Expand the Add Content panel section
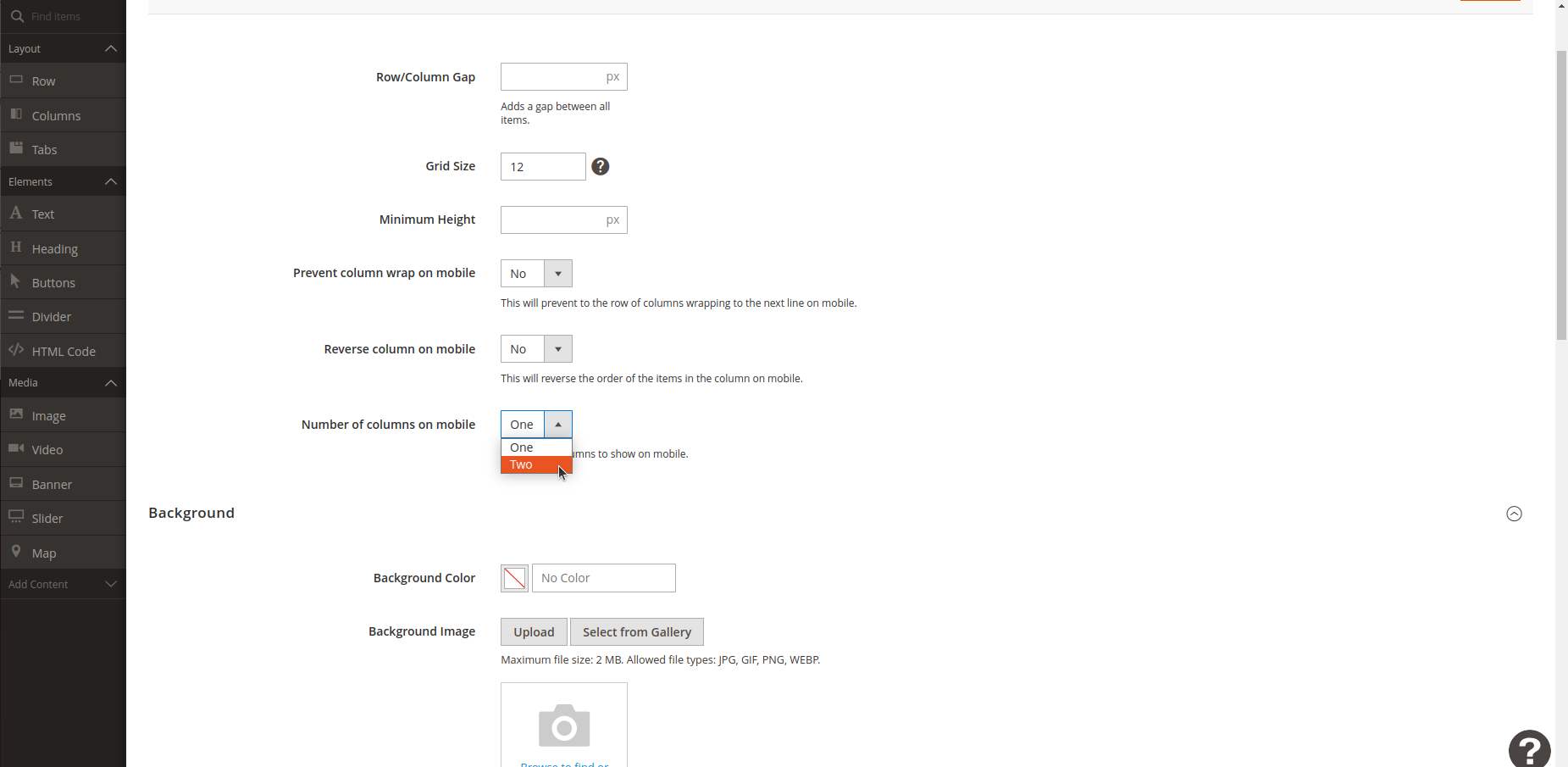Viewport: 1568px width, 767px height. tap(111, 584)
